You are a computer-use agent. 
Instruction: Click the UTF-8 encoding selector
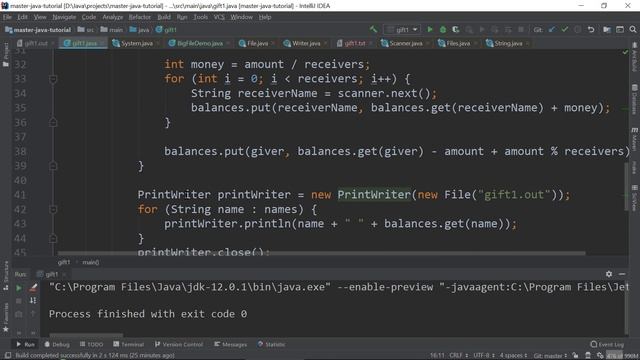(484, 356)
